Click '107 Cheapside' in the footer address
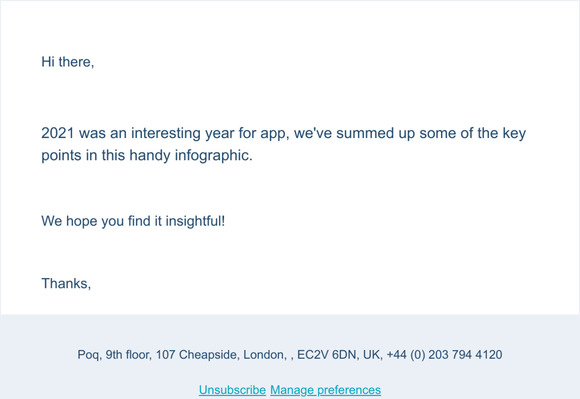The image size is (580, 399). 197,355
